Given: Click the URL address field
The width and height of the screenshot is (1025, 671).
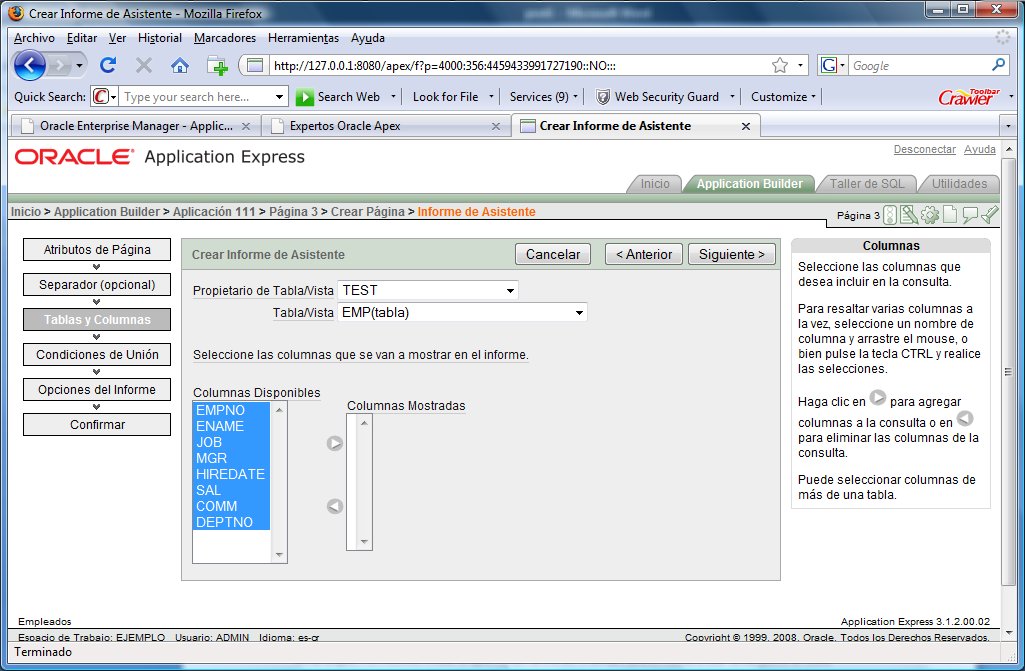Looking at the screenshot, I should click(x=516, y=65).
